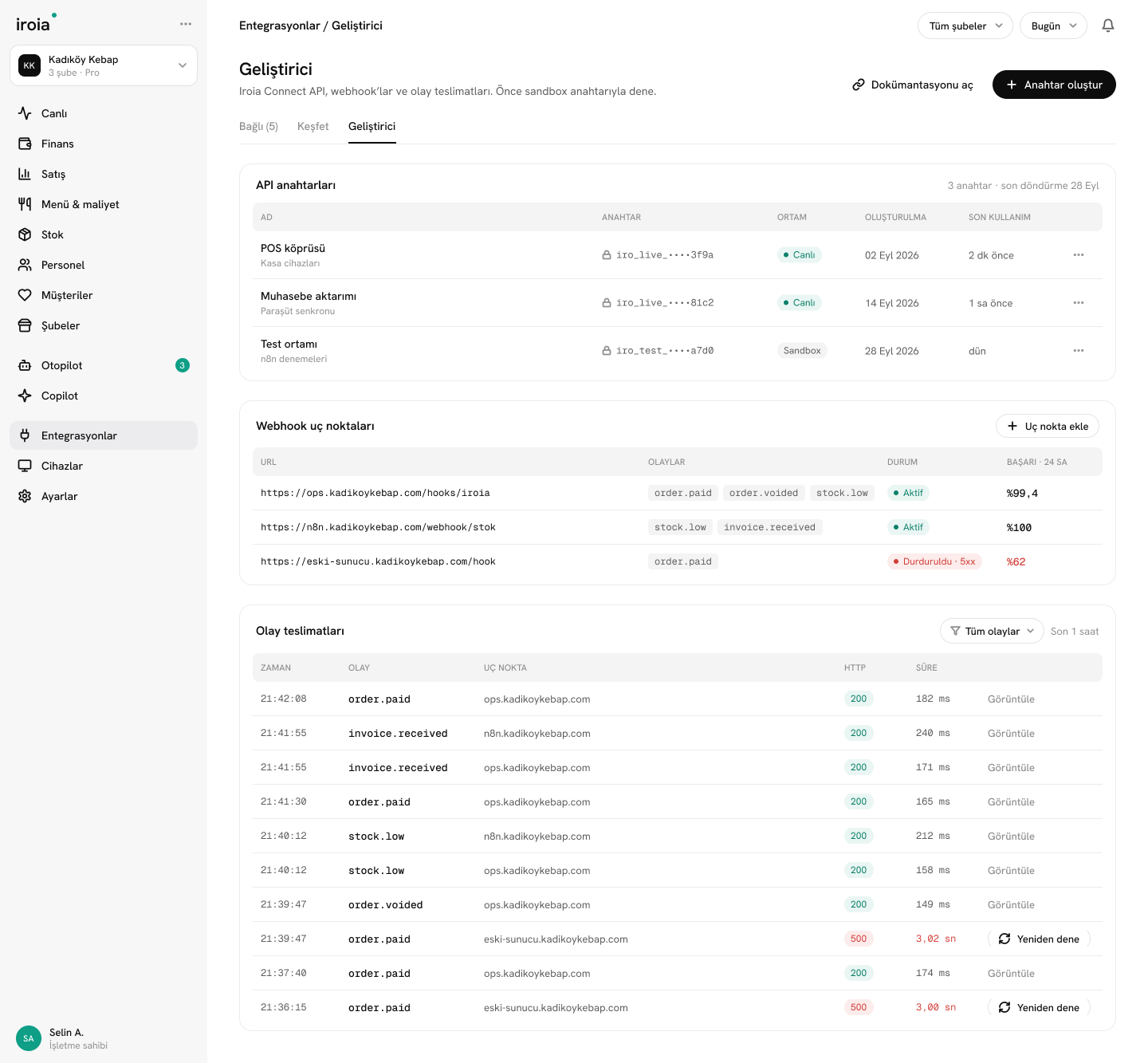Switch to the Keşfet tab
The image size is (1148, 1063).
[313, 126]
